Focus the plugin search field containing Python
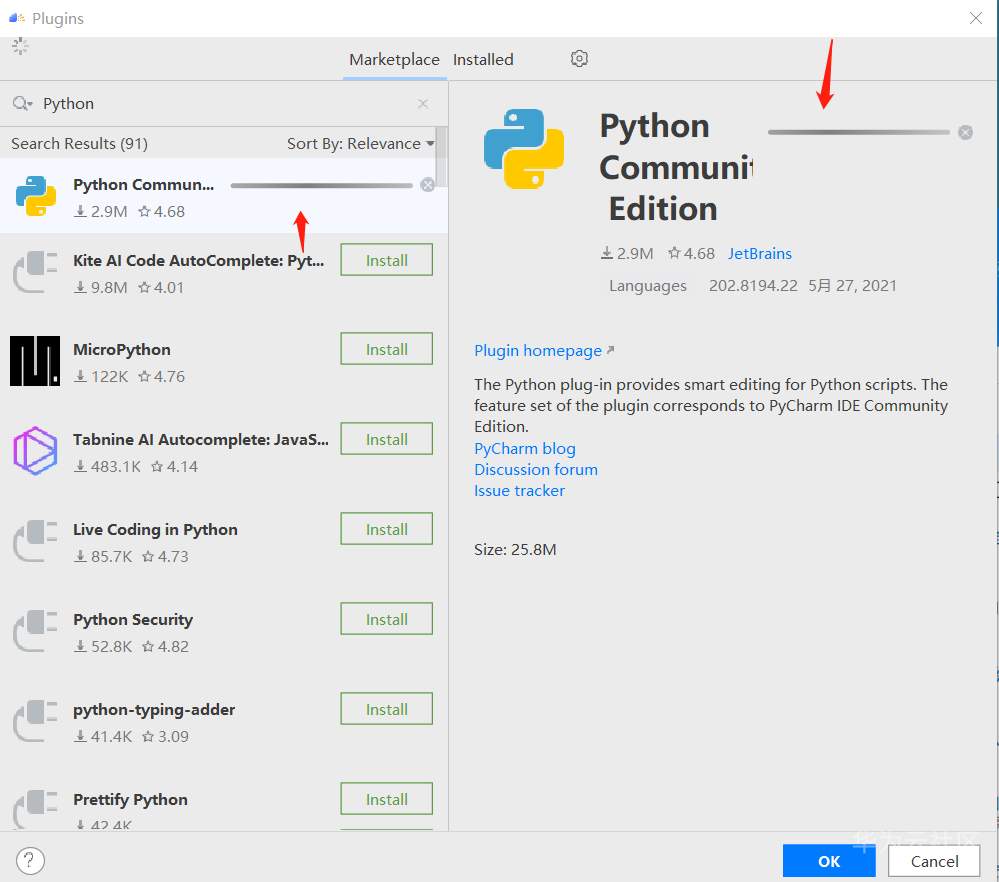 point(223,103)
